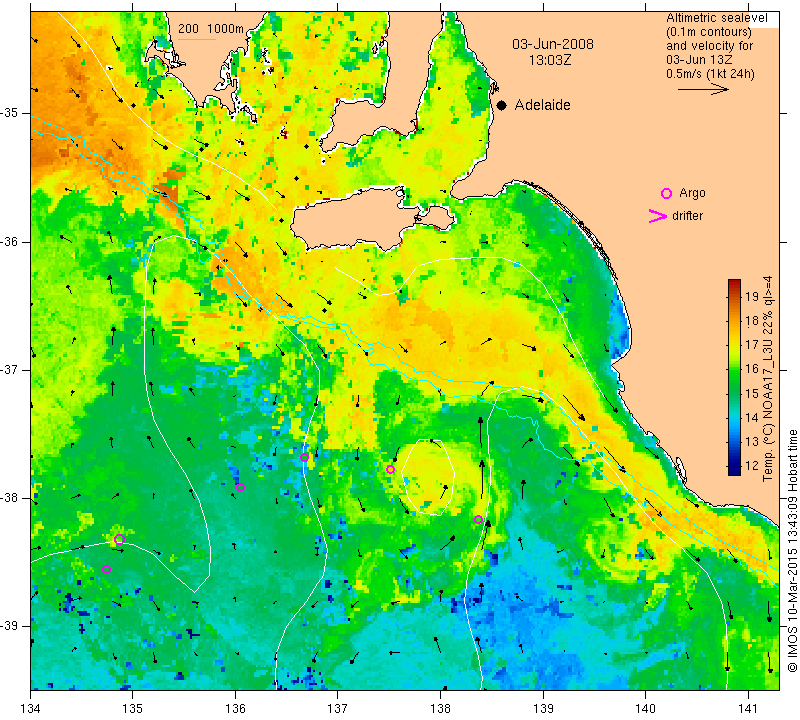
Task: Click the color bar label '19'
Action: click(x=752, y=296)
